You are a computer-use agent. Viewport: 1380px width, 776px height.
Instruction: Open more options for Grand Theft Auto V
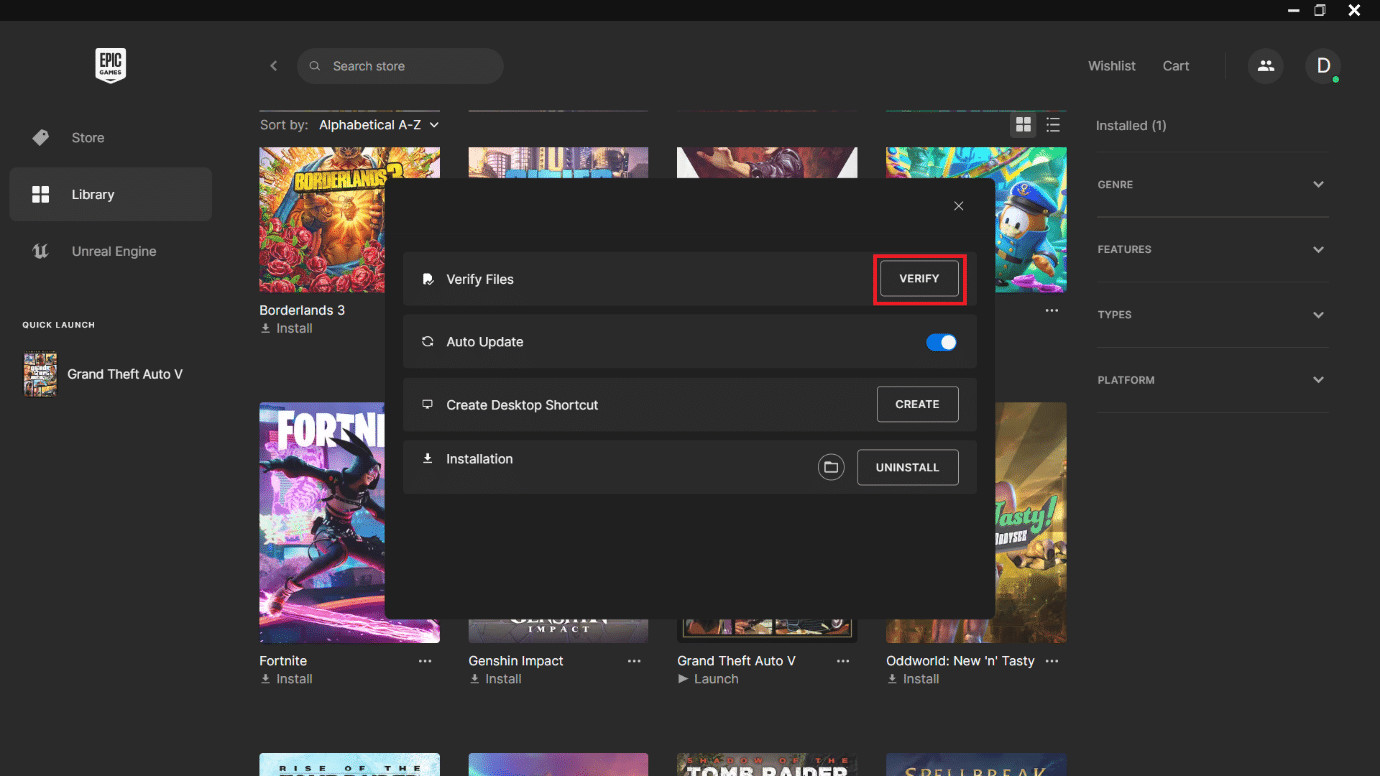click(843, 661)
